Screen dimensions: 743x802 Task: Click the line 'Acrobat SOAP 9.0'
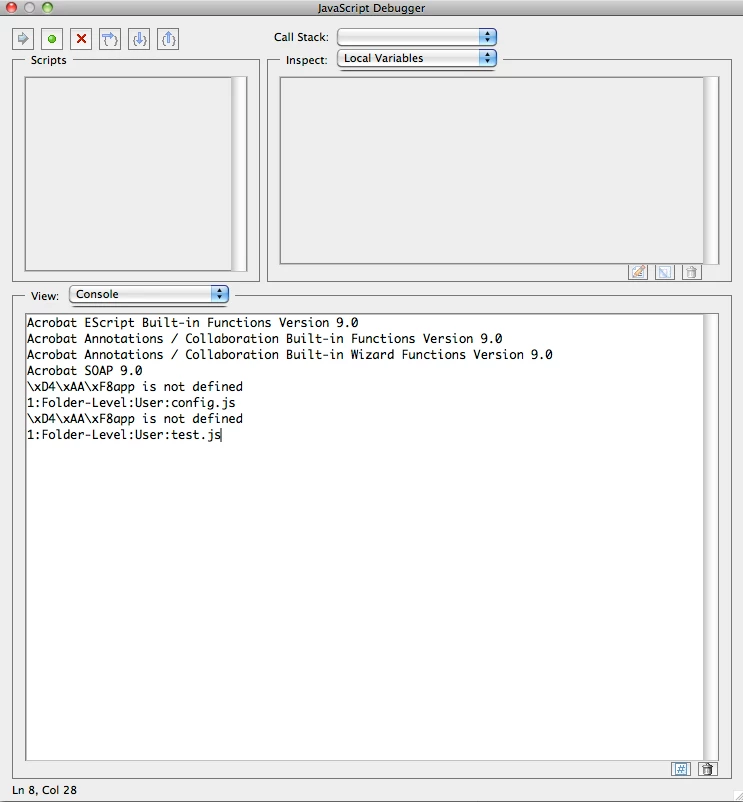click(x=85, y=370)
